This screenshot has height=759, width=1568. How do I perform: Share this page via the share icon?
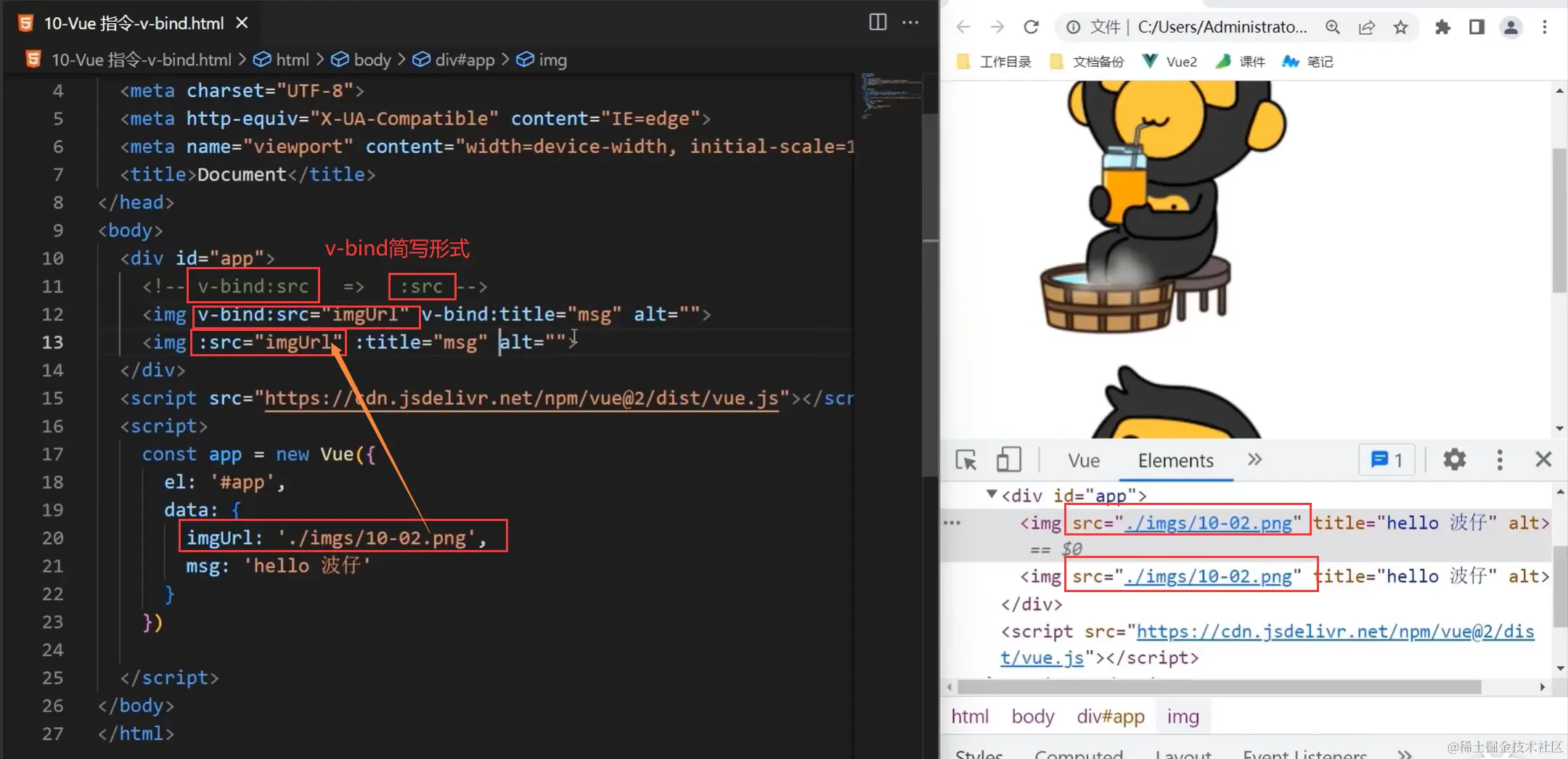(1366, 27)
